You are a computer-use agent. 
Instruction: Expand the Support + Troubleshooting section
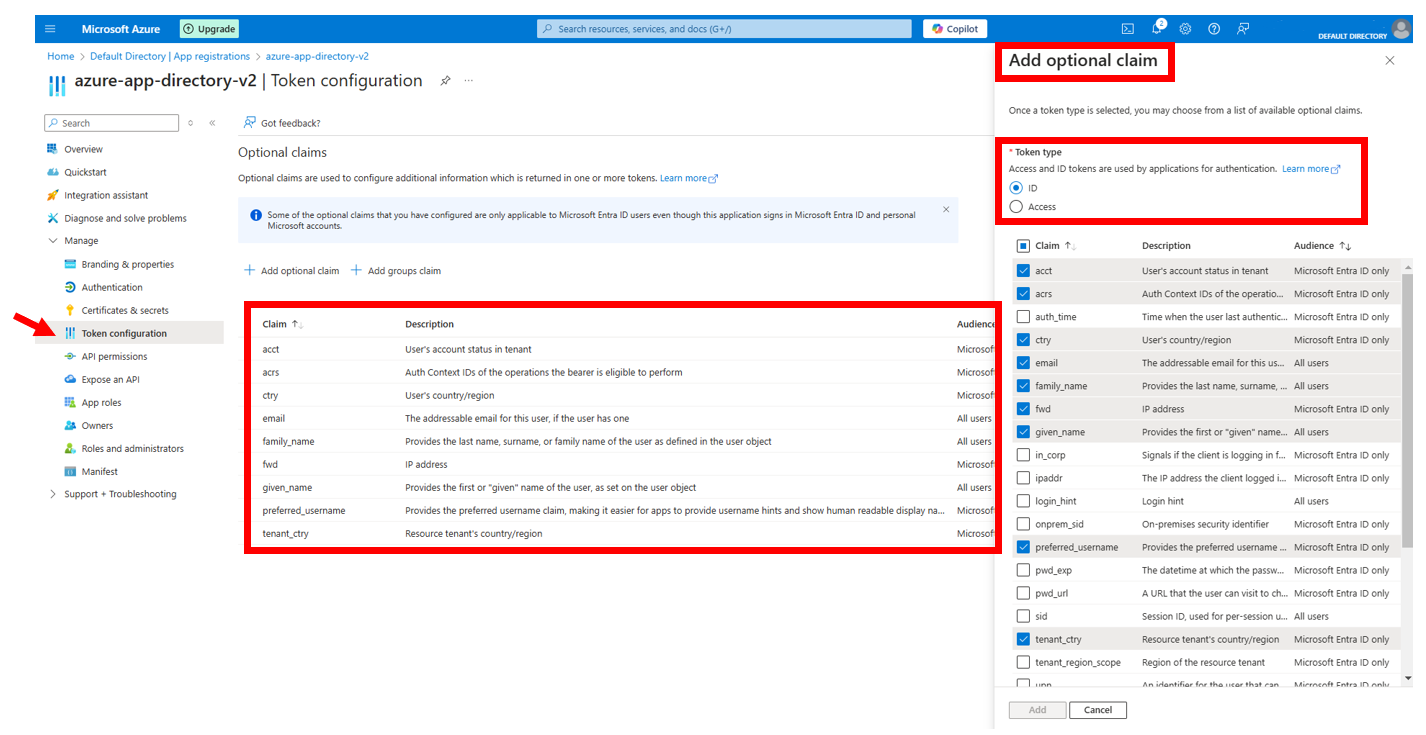(52, 493)
